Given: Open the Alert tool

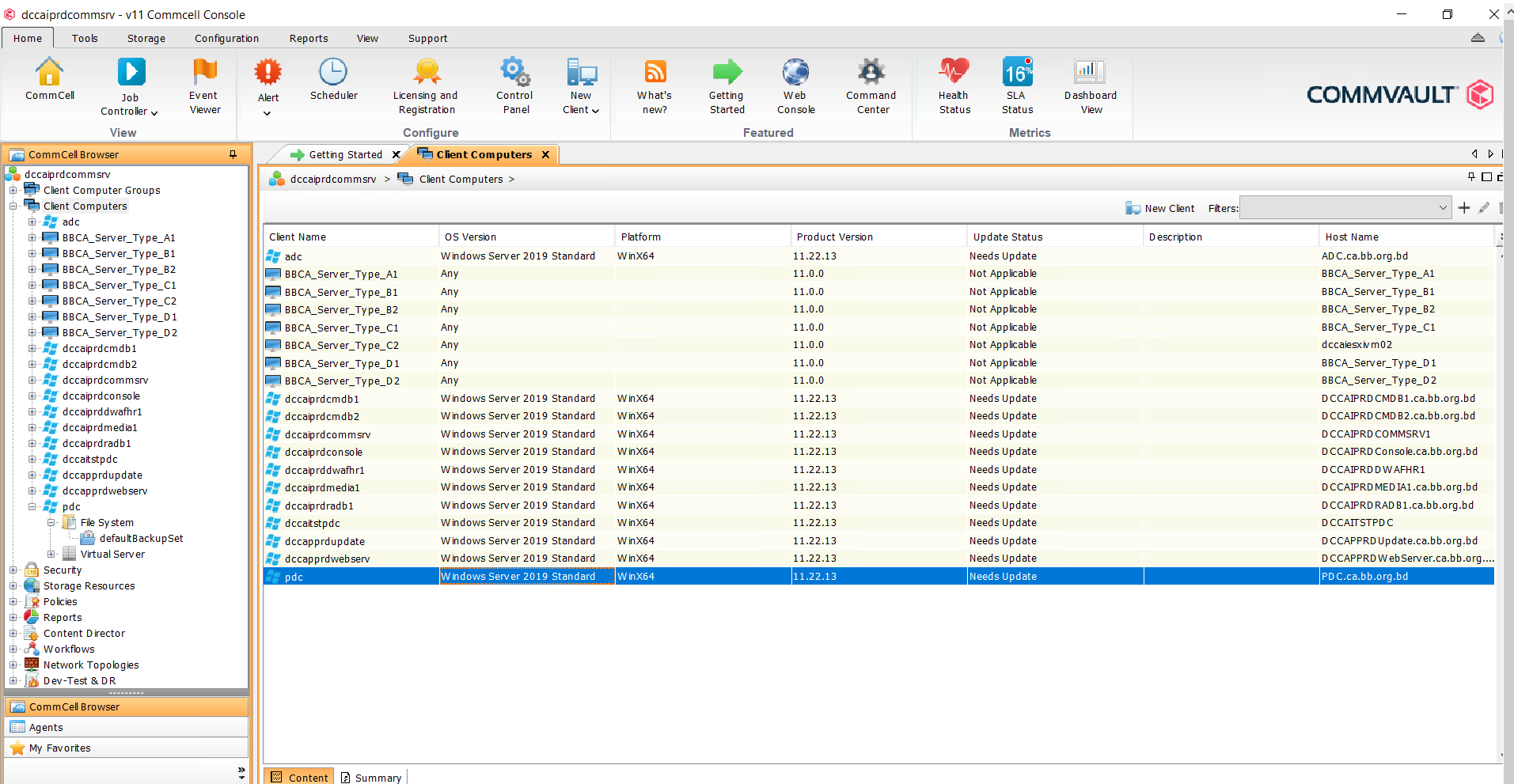Looking at the screenshot, I should coord(268,86).
